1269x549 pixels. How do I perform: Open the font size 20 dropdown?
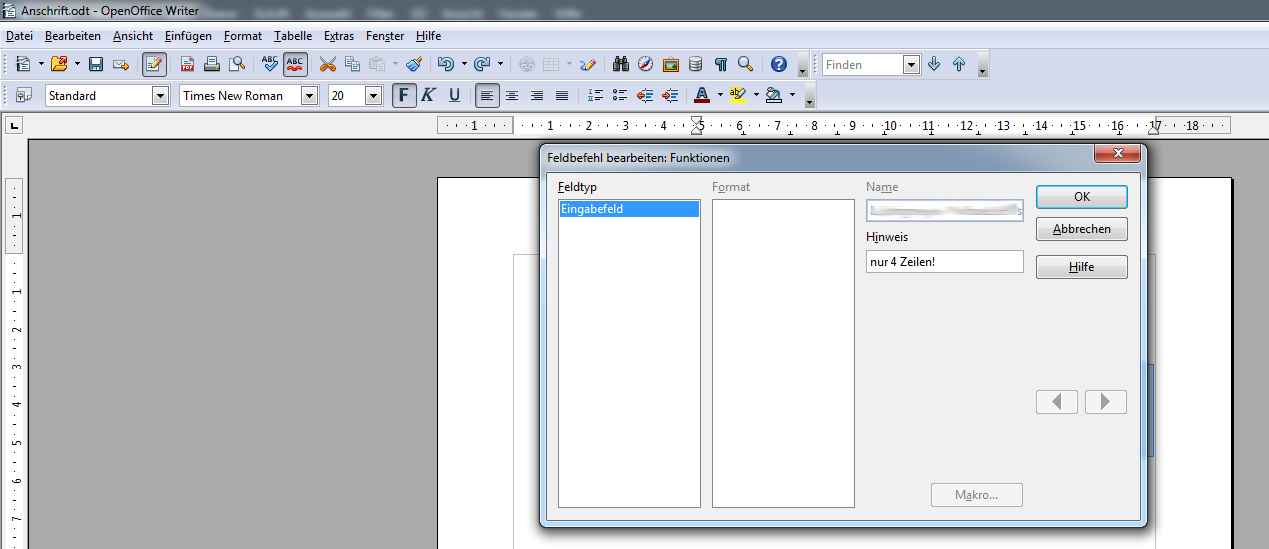(x=374, y=96)
